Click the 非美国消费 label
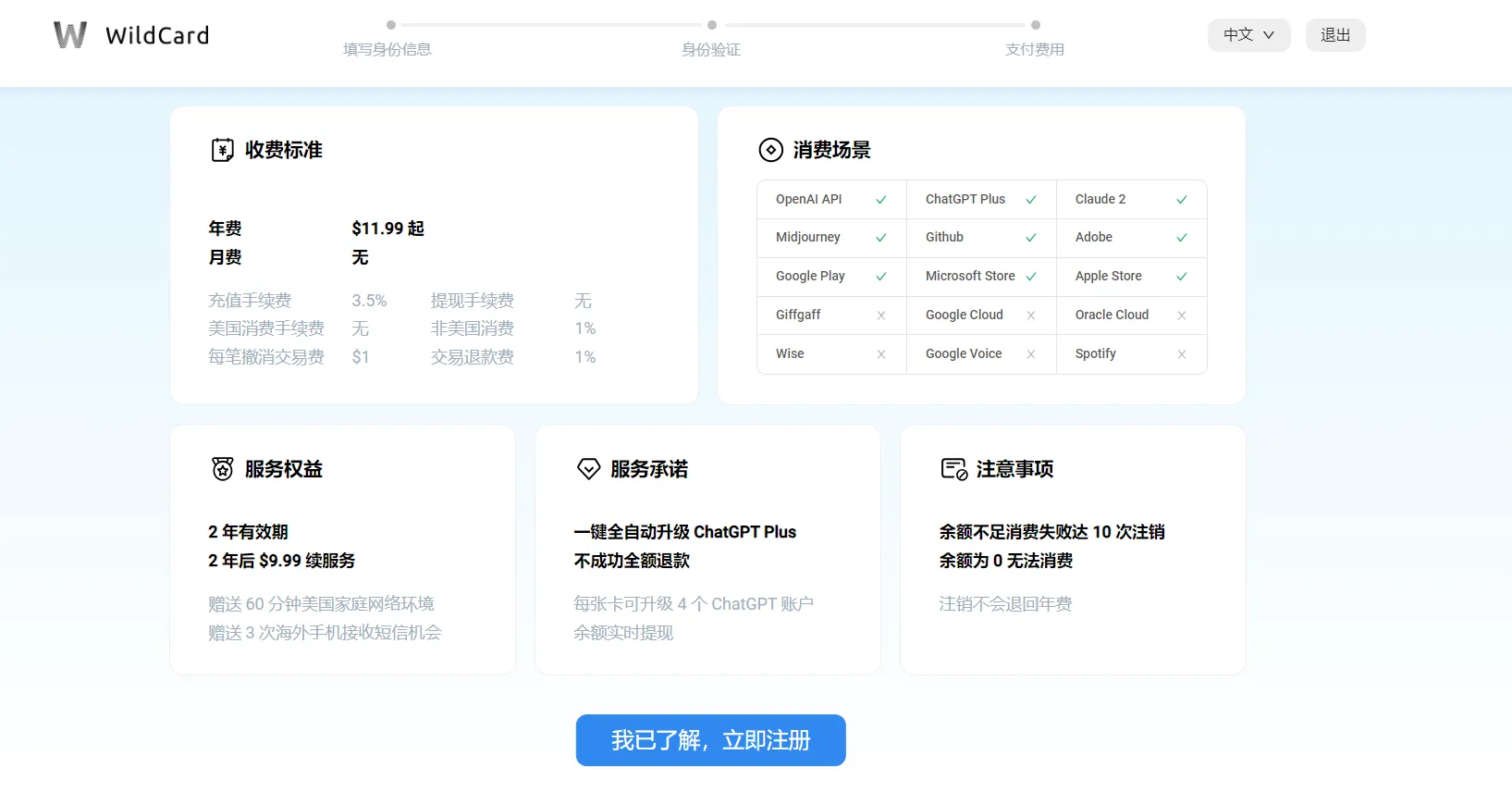This screenshot has height=792, width=1512. tap(473, 328)
